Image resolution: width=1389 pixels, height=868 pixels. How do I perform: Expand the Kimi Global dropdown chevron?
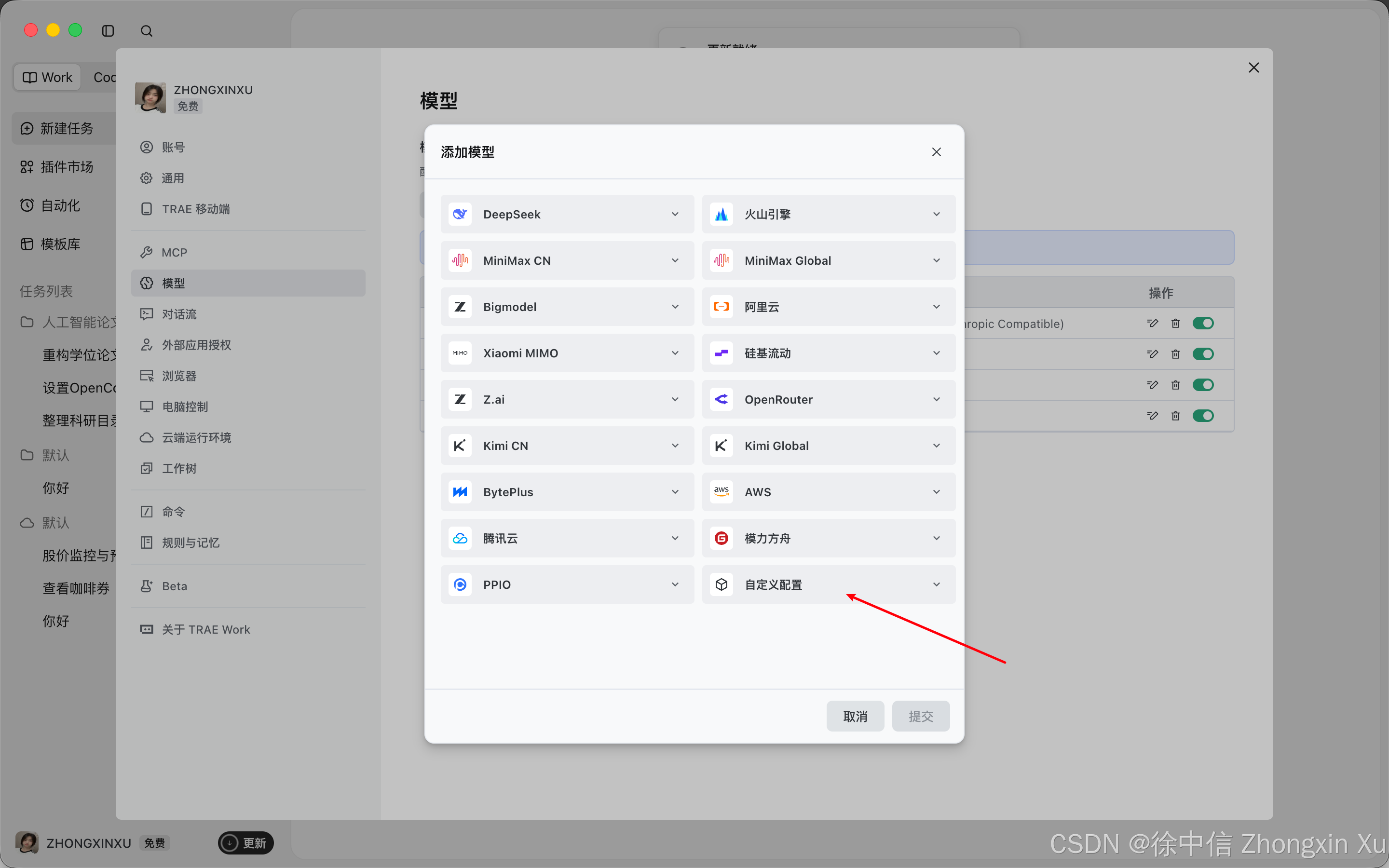936,446
